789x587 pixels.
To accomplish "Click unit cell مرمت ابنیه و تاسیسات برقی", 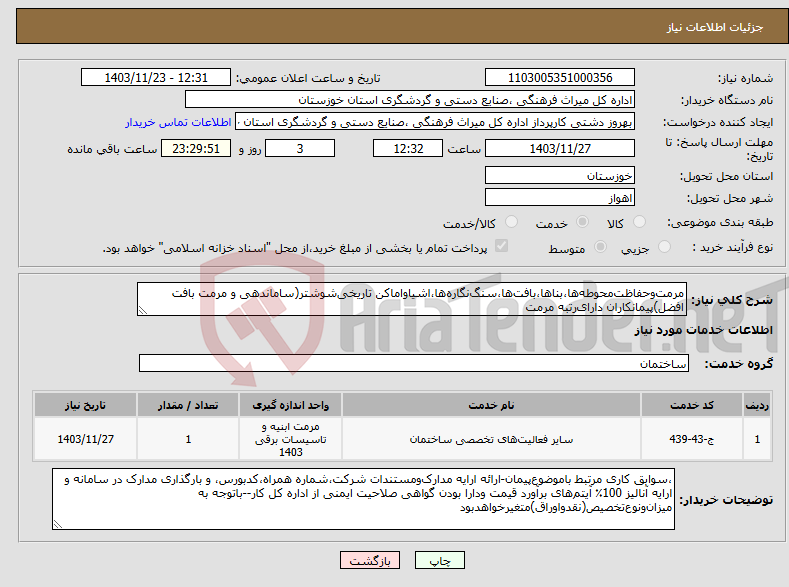I will pos(290,439).
